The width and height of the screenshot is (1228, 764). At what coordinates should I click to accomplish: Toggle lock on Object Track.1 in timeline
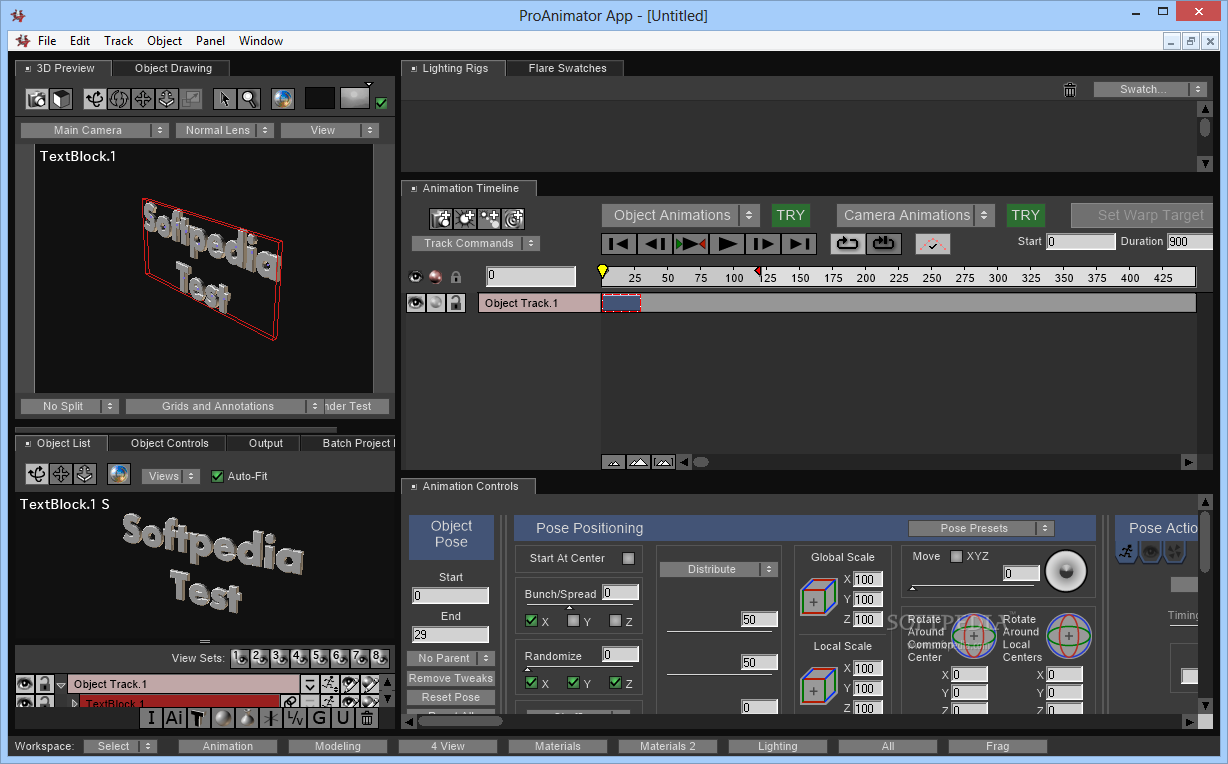coord(455,303)
